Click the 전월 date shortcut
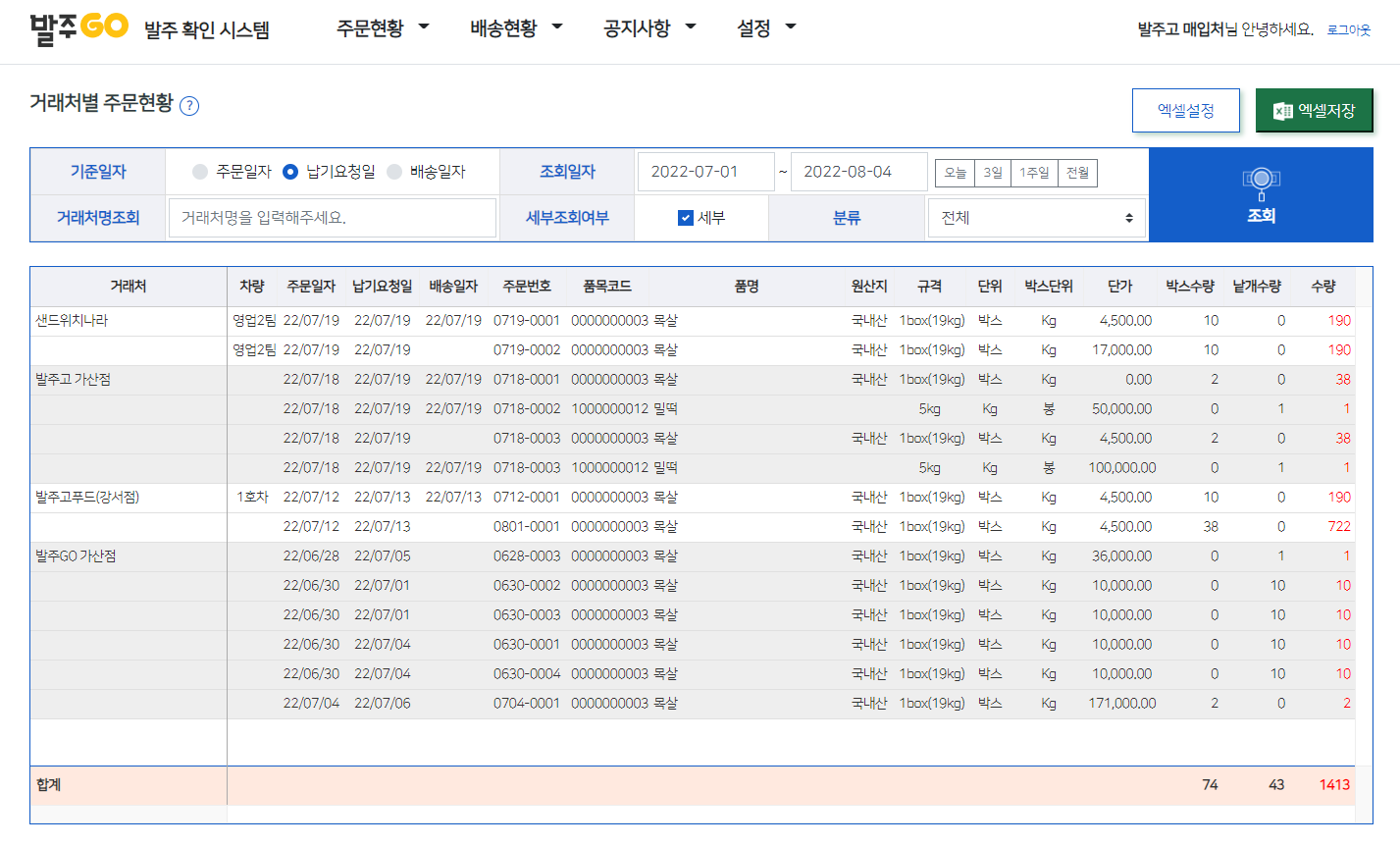 [1077, 173]
